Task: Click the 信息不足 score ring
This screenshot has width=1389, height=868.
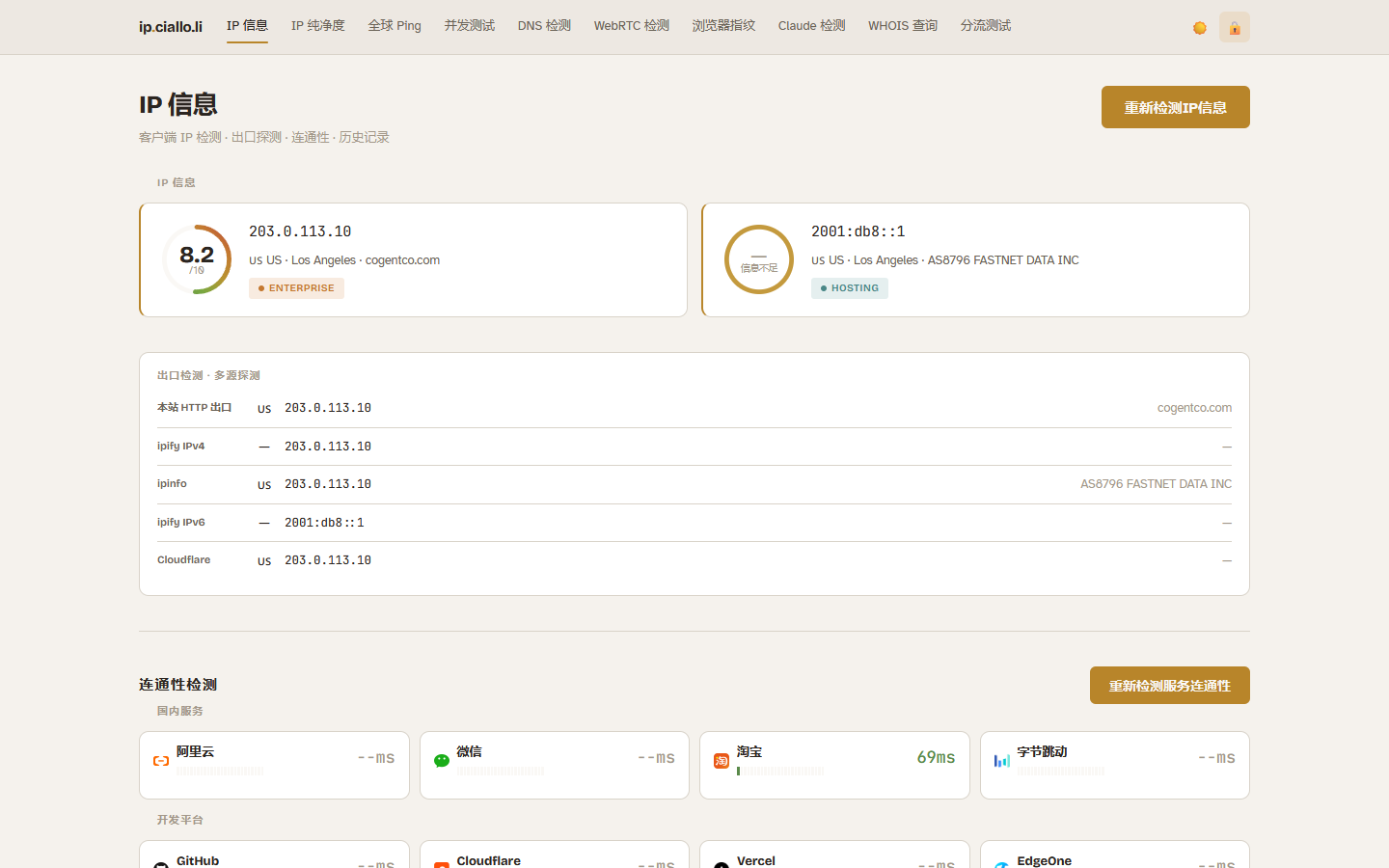Action: pos(759,259)
